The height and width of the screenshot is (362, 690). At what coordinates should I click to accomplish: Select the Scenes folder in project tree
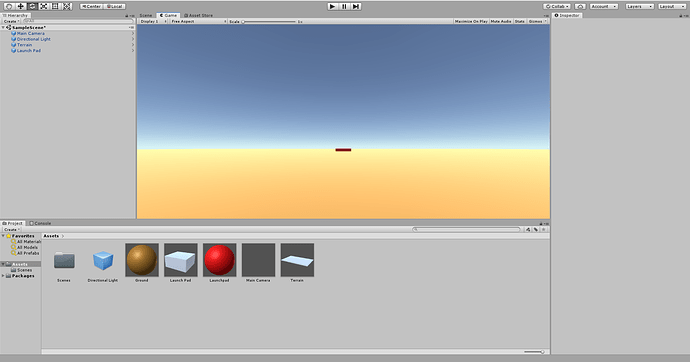click(x=22, y=270)
